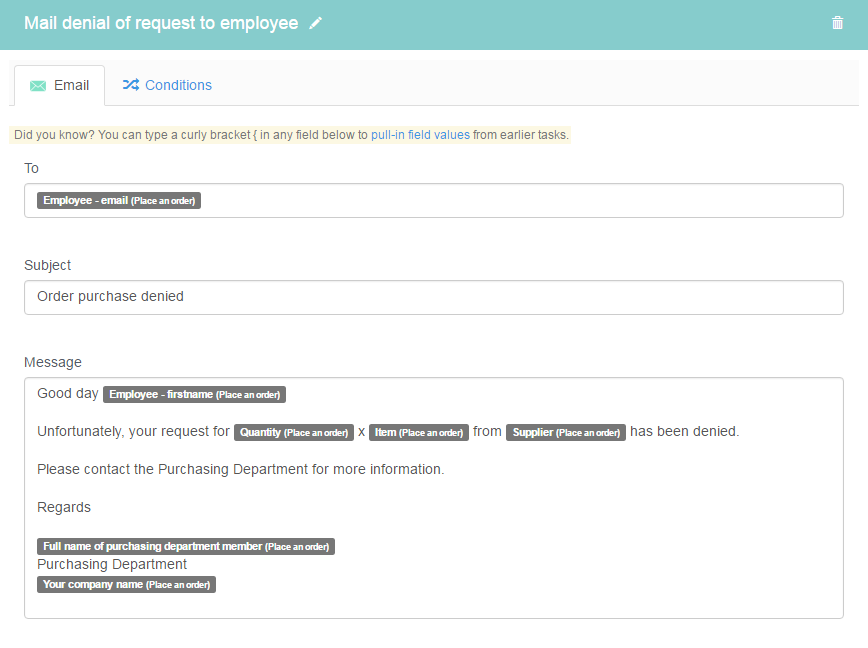Click on Purchasing Department text in message
This screenshot has width=868, height=648.
click(x=112, y=564)
